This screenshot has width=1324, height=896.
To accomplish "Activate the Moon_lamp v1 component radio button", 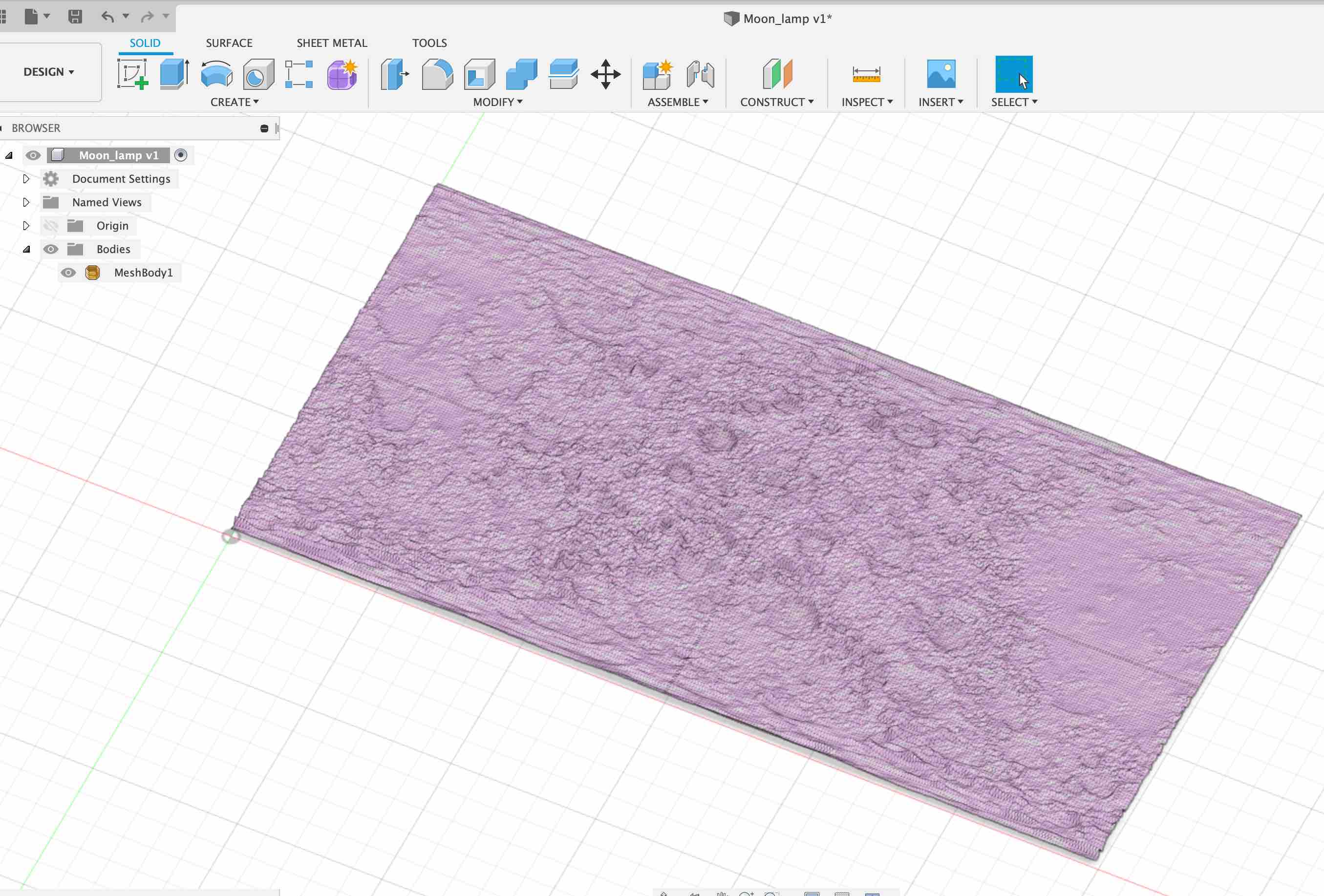I will 181,155.
